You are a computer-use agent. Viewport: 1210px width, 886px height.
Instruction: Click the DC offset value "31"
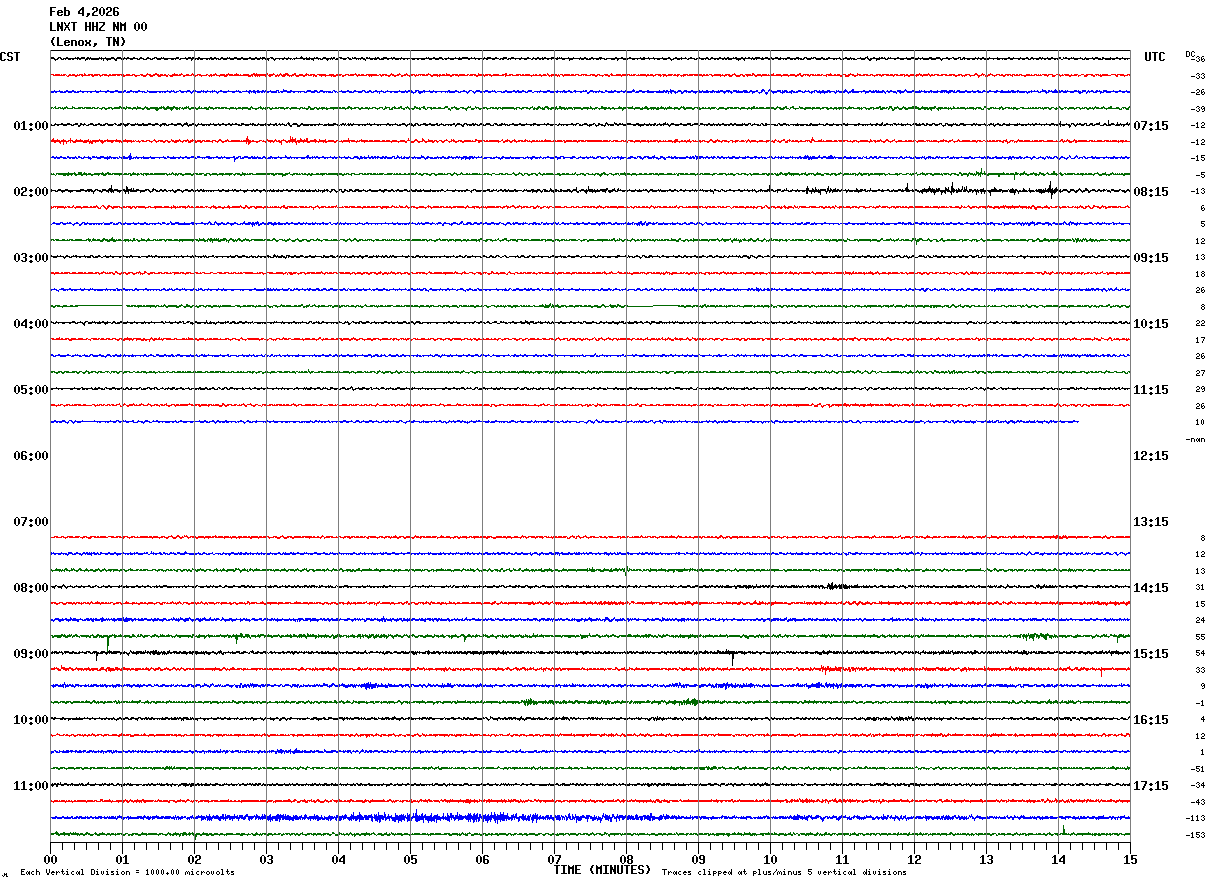coord(1200,588)
